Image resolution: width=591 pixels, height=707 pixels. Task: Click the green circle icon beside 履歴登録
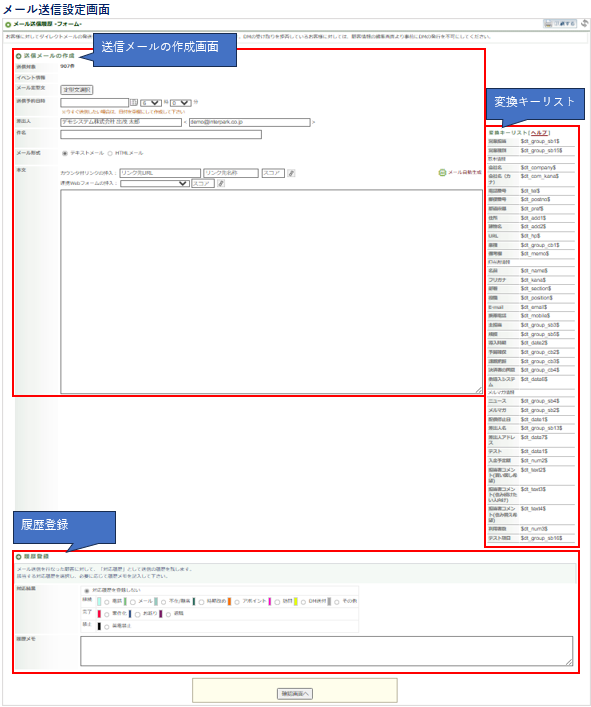pos(19,557)
